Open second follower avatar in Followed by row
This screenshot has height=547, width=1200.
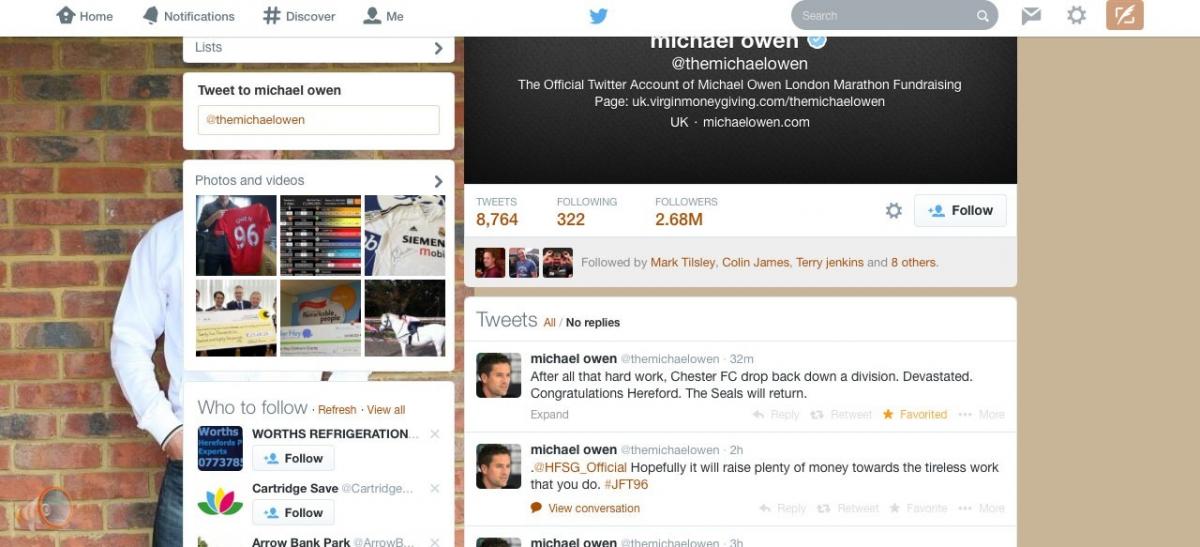click(x=524, y=262)
